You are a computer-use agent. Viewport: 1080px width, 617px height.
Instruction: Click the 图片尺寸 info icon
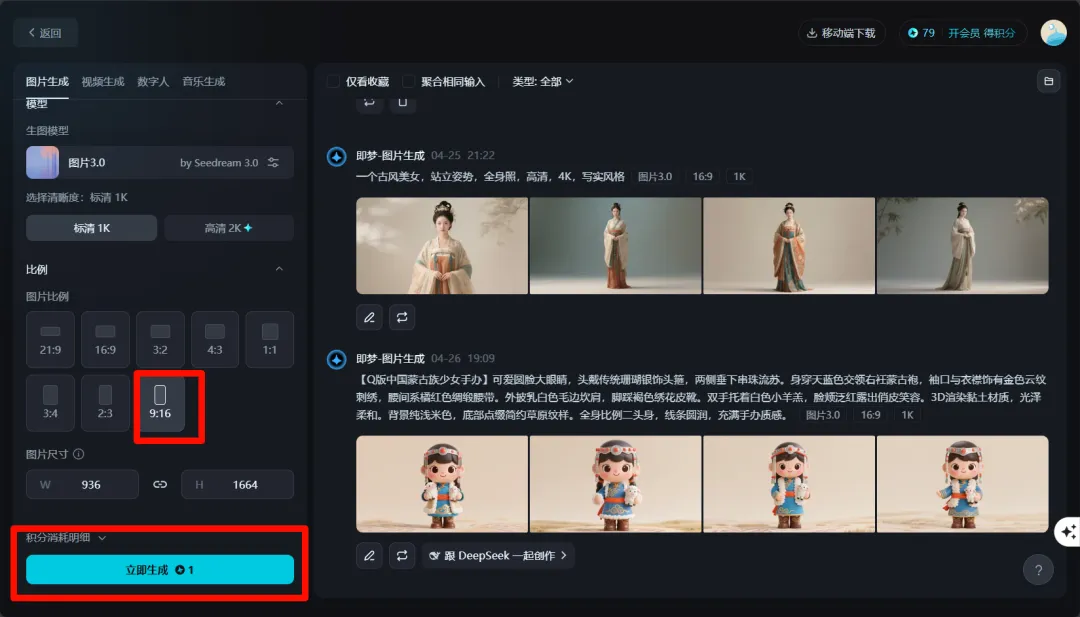(x=79, y=454)
